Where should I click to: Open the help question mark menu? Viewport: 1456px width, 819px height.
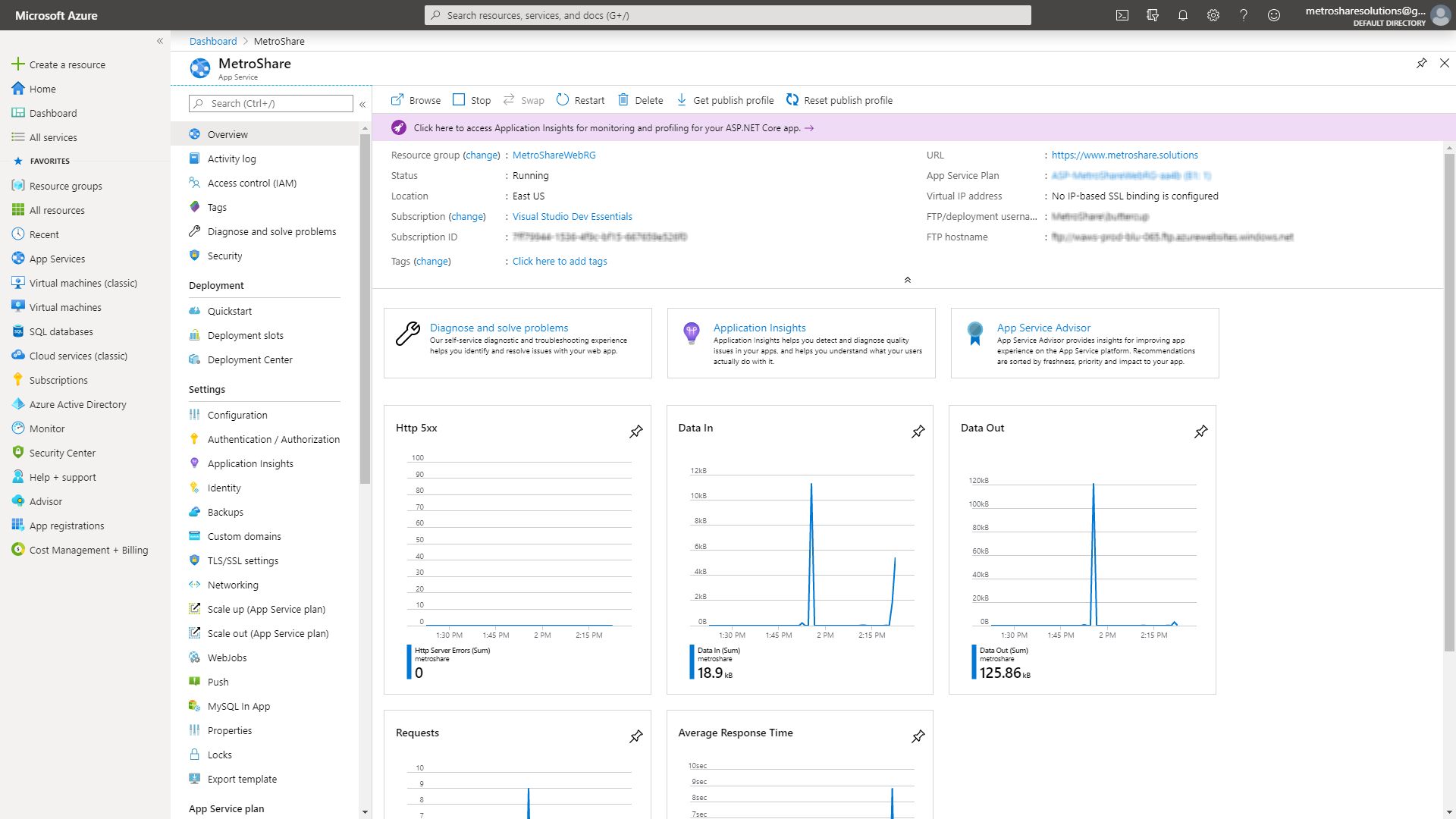1244,15
